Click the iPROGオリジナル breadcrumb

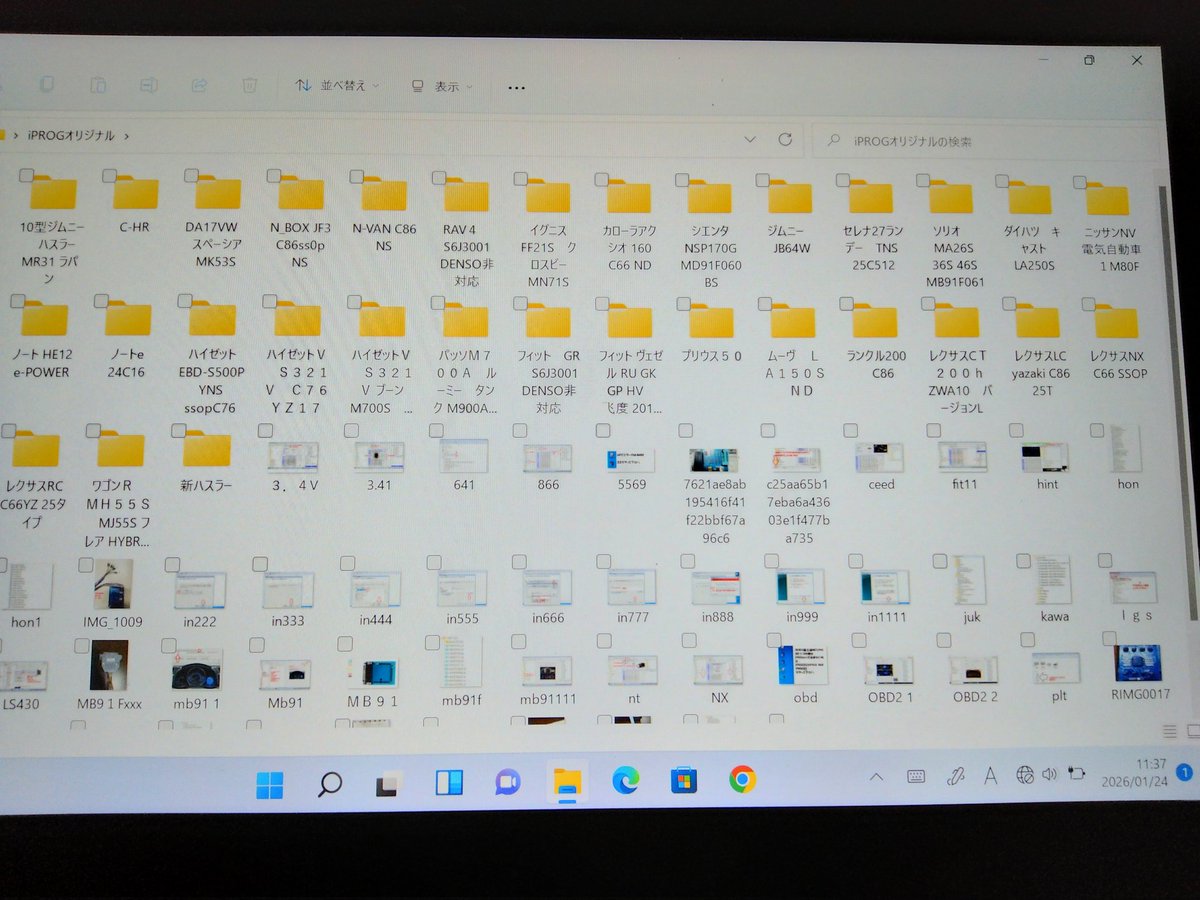coord(69,135)
